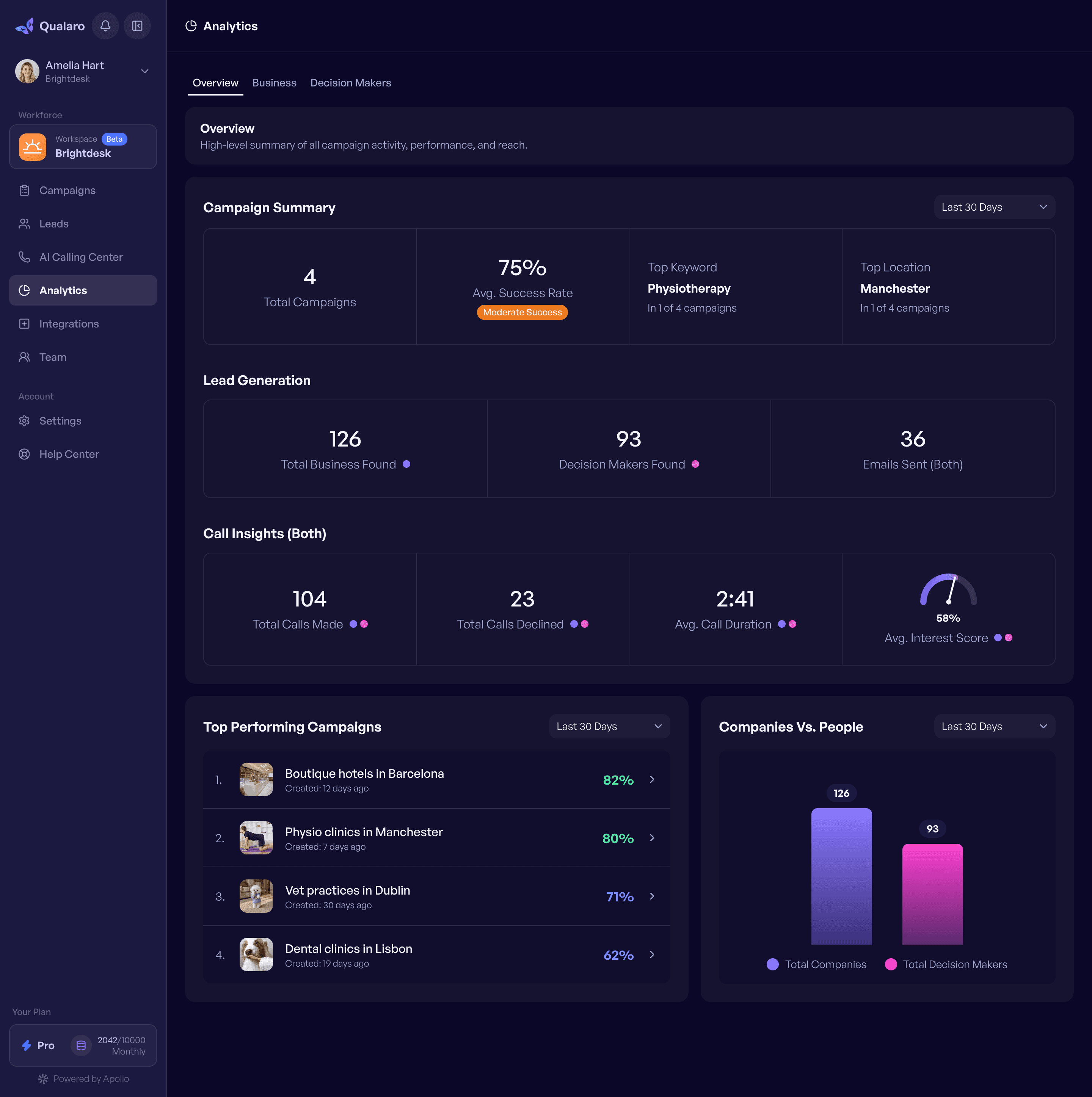Click the Powered by Apollo link
1092x1097 pixels.
click(x=83, y=1078)
